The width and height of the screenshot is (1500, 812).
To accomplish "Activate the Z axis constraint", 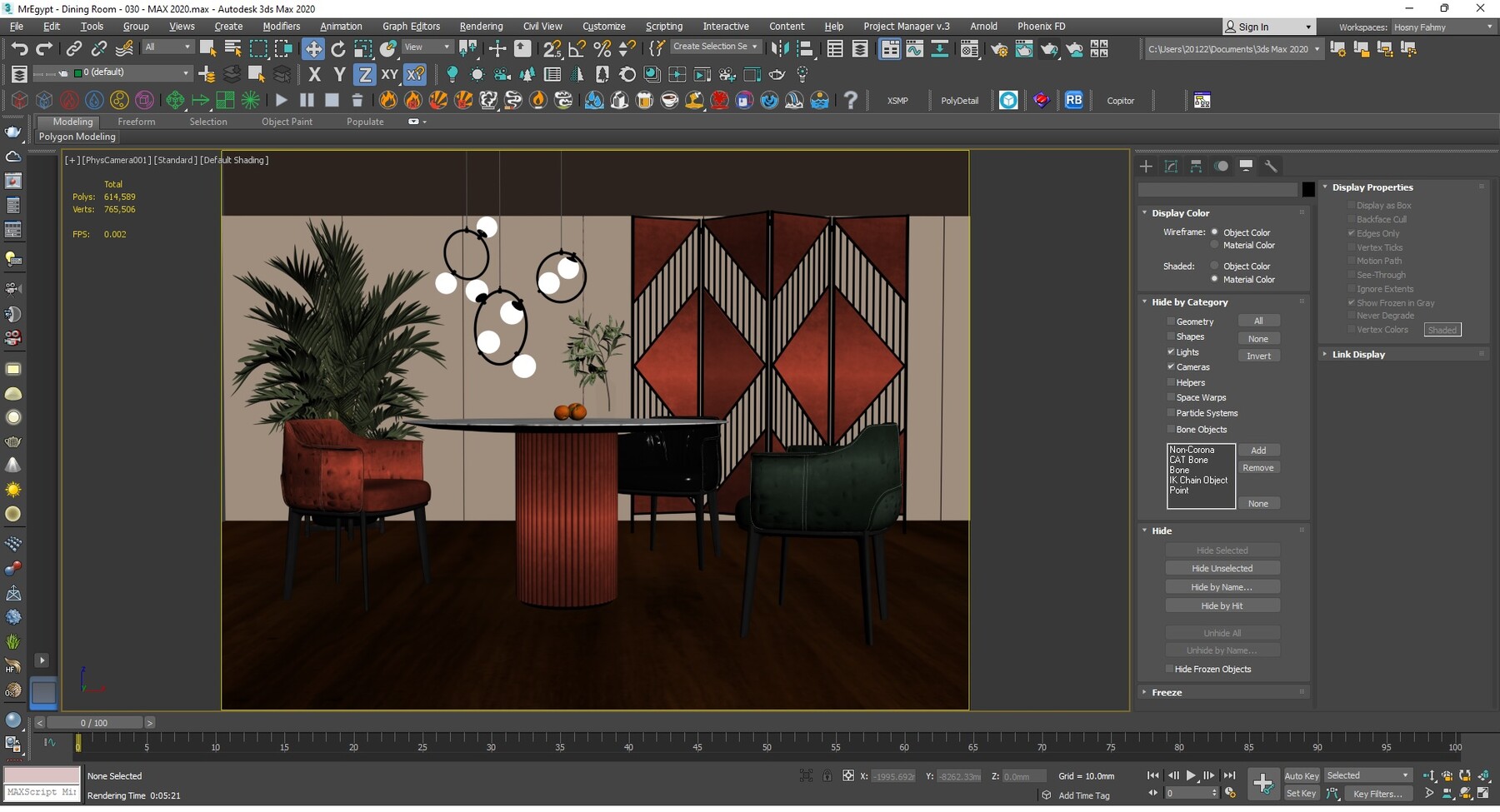I will pyautogui.click(x=365, y=74).
